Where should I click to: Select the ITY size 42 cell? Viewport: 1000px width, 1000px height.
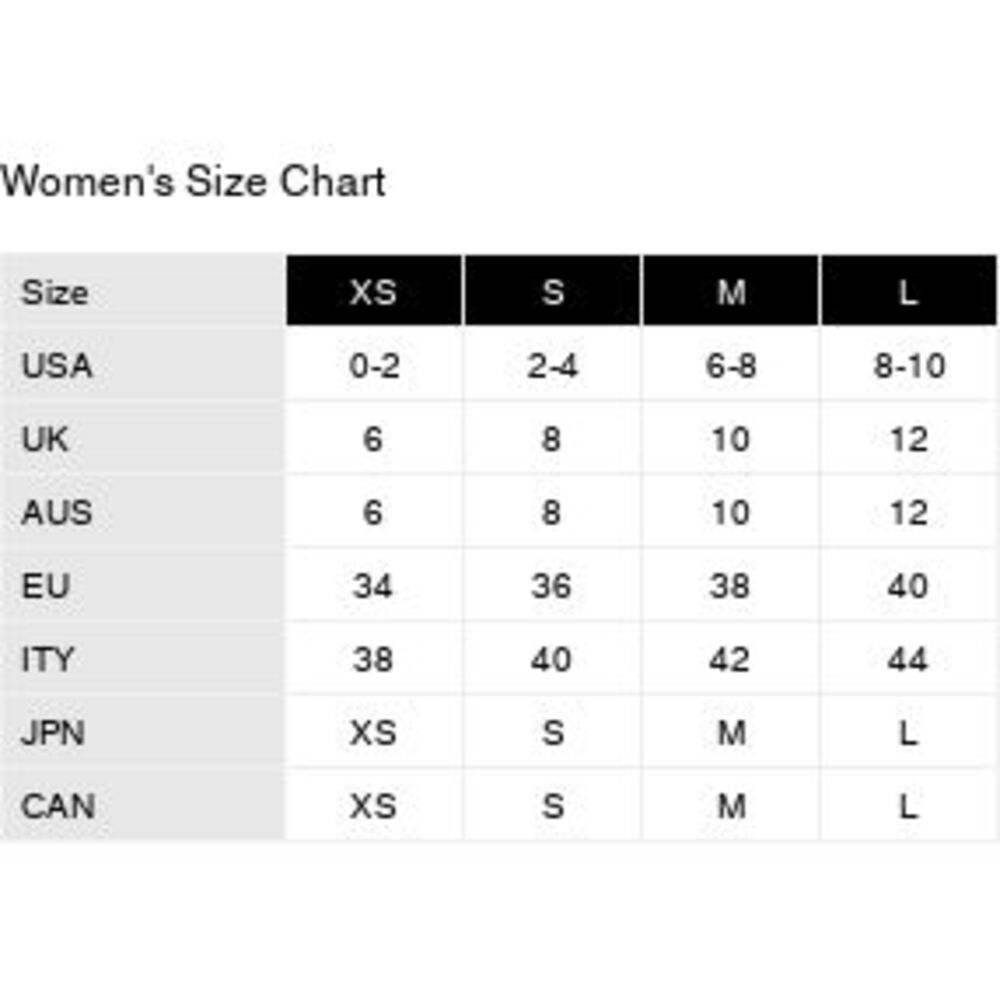730,659
